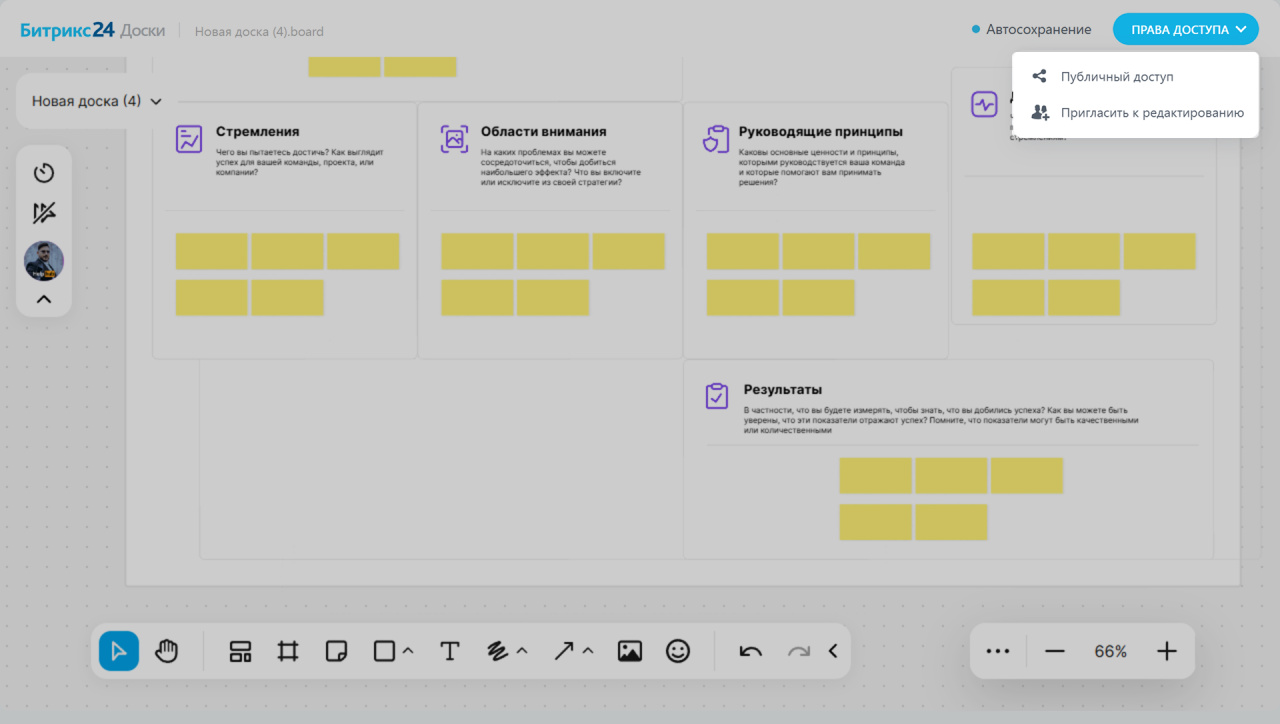This screenshot has height=724, width=1280.
Task: Expand shape tool options
Action: 408,651
